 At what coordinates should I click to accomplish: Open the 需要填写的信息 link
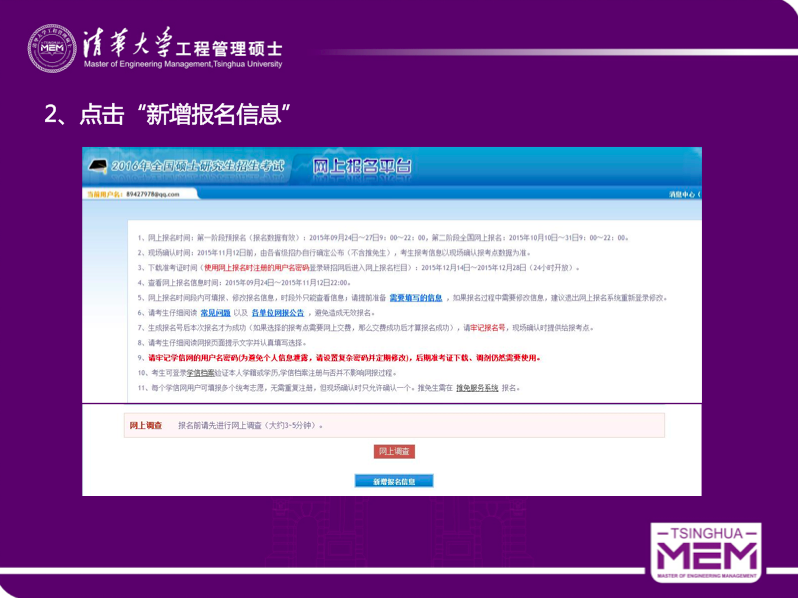point(415,298)
